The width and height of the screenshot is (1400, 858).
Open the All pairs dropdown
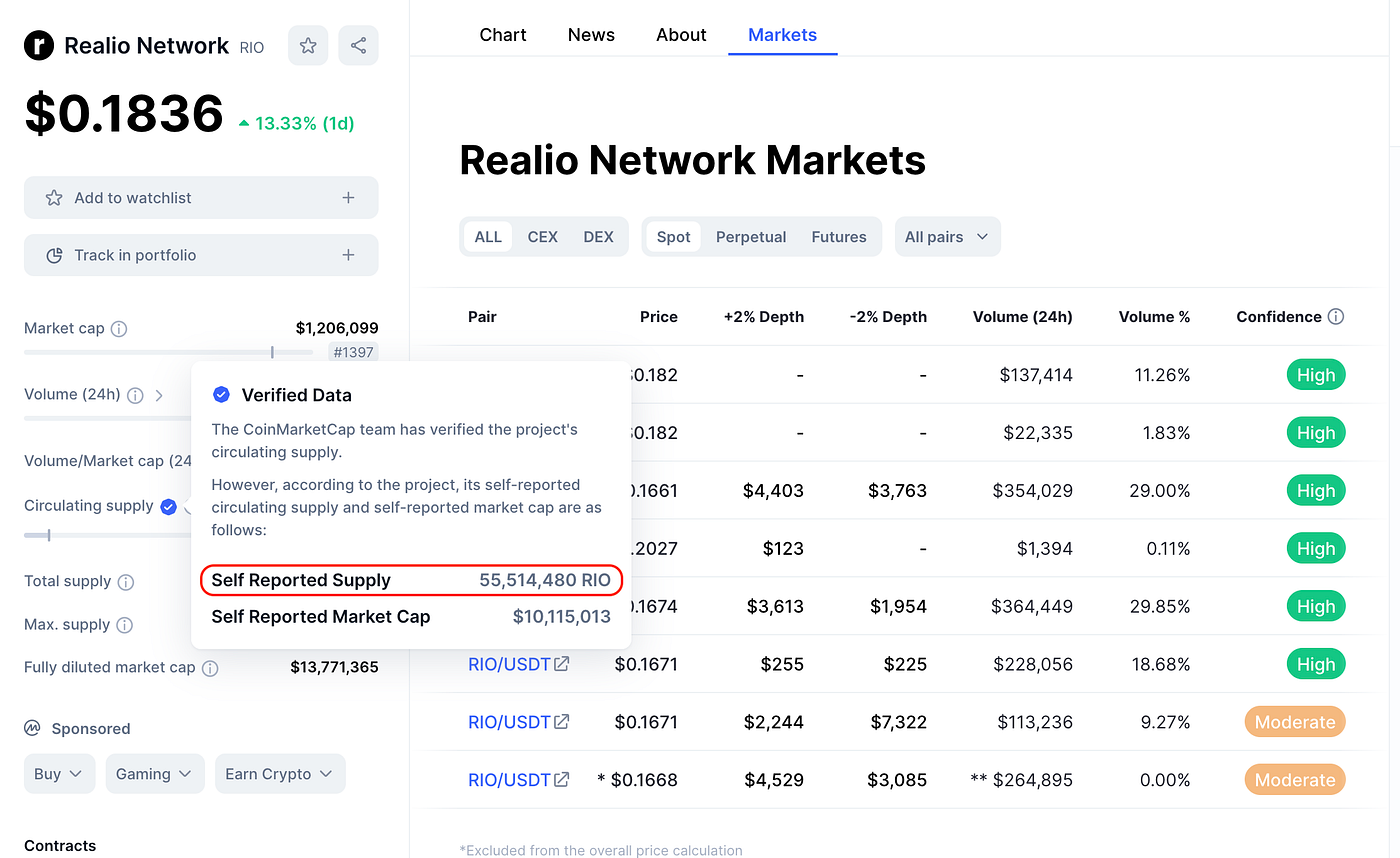[x=947, y=237]
